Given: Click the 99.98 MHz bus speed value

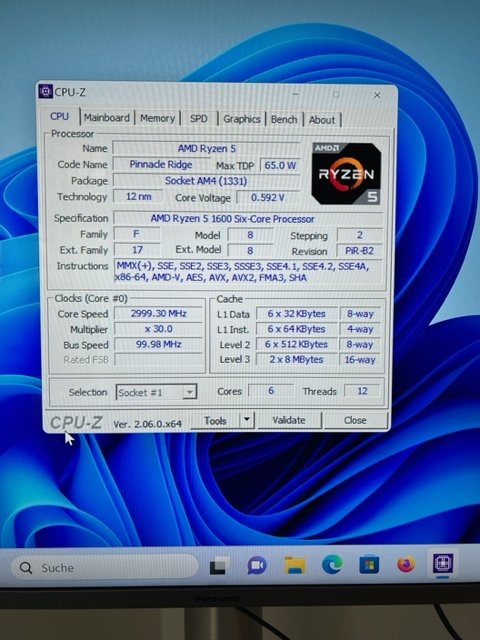Looking at the screenshot, I should pyautogui.click(x=159, y=344).
